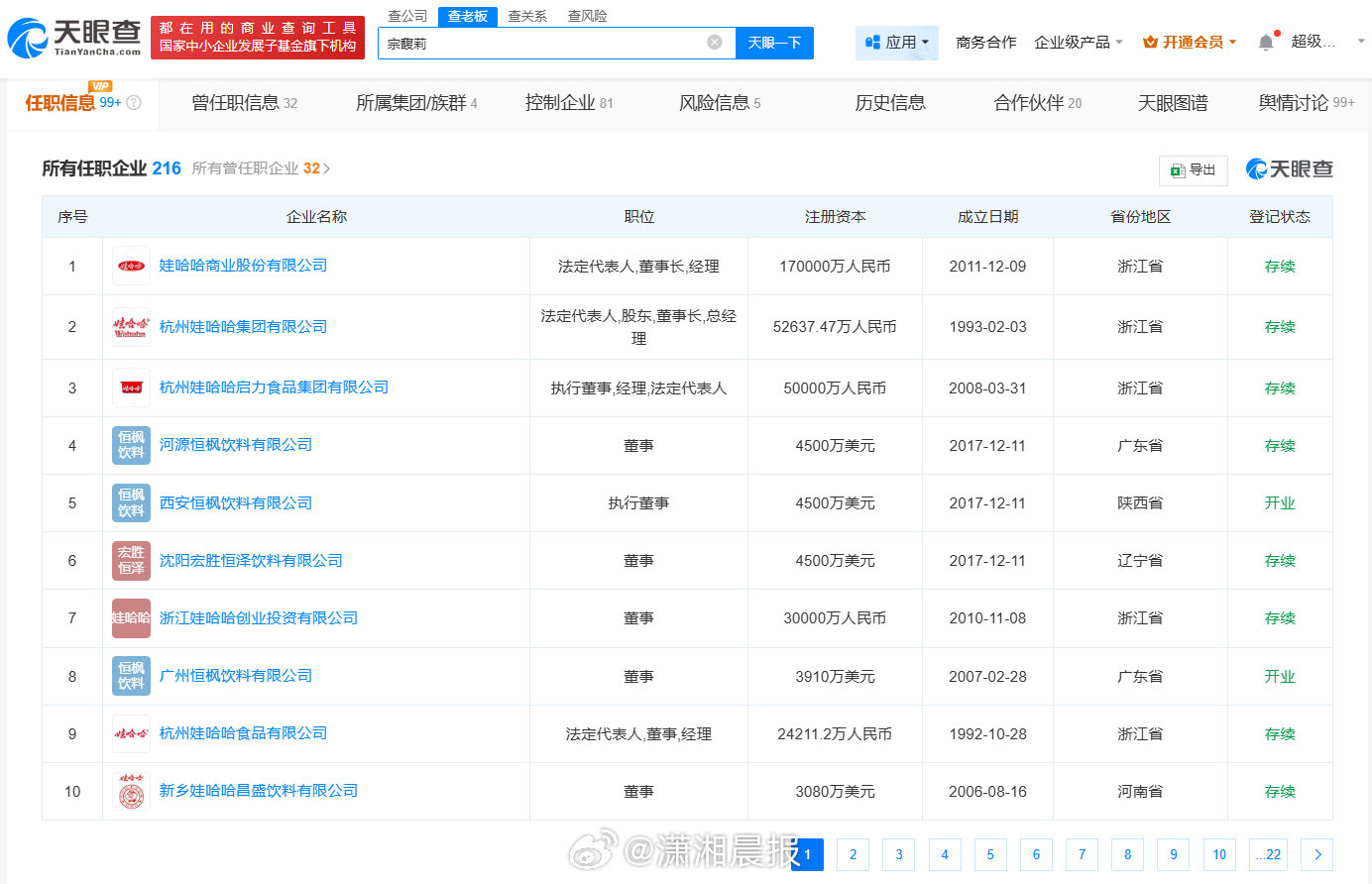Screen dimensions: 1372x884
Task: Click the 杭州娃哈哈食品 logo
Action: [x=131, y=733]
